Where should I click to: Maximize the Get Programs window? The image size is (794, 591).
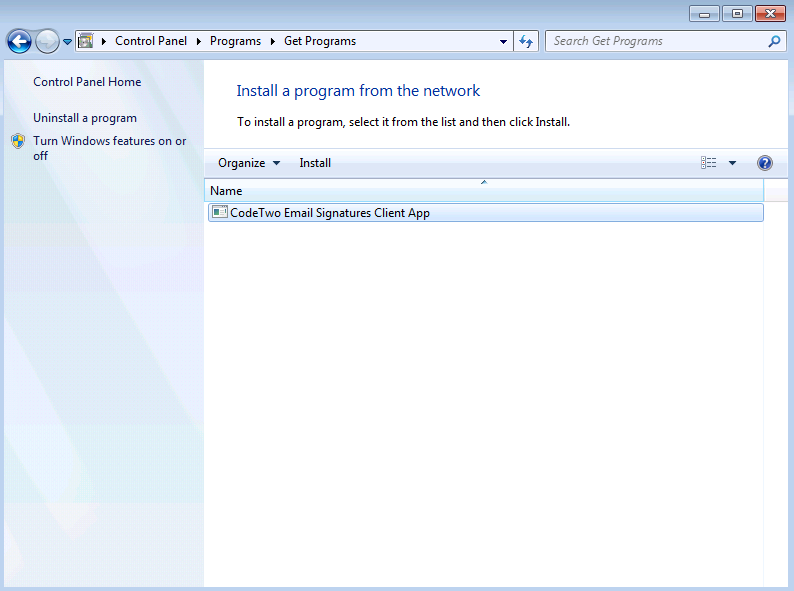point(737,14)
